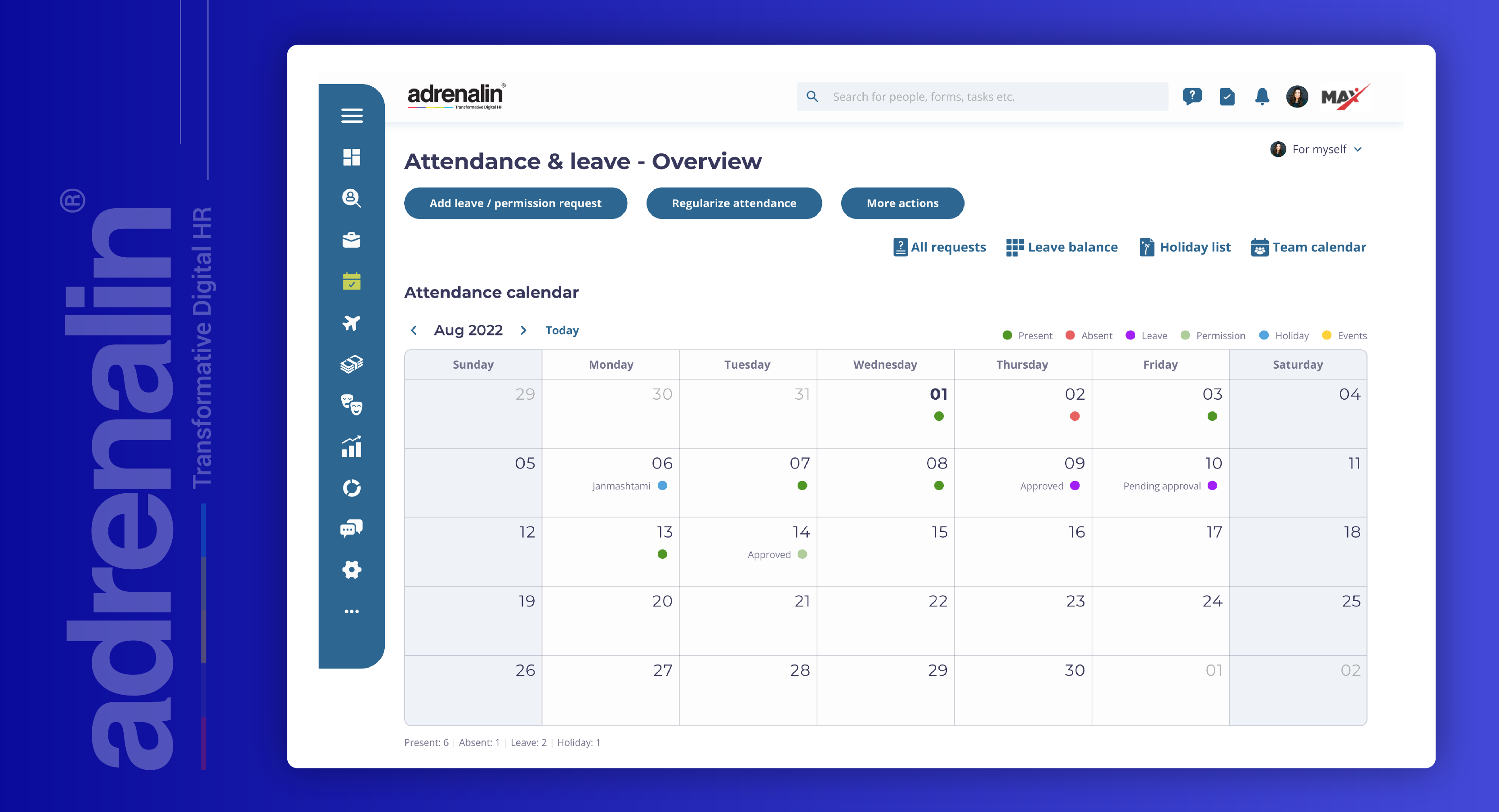Select the briefcase icon in sidebar
This screenshot has height=812, width=1499.
(x=352, y=240)
